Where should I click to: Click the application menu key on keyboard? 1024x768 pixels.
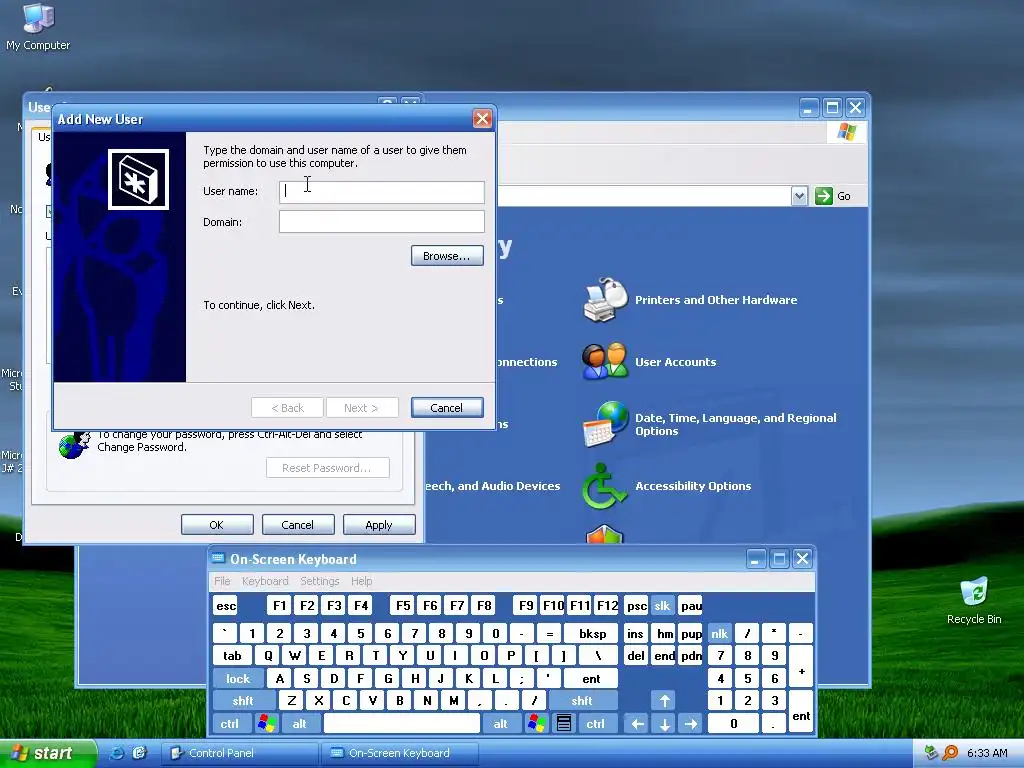(564, 724)
